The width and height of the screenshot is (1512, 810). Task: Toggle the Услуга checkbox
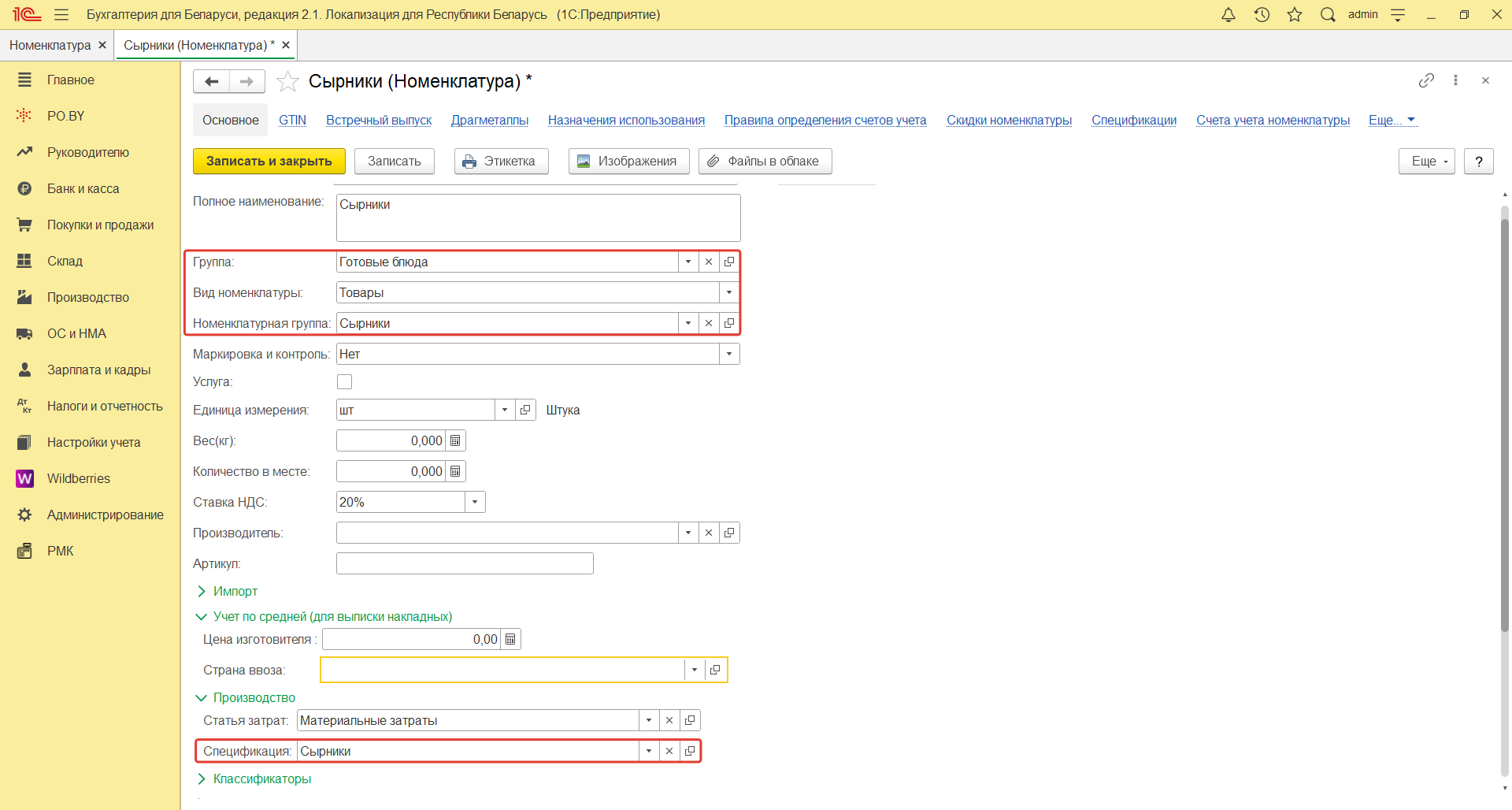[344, 382]
